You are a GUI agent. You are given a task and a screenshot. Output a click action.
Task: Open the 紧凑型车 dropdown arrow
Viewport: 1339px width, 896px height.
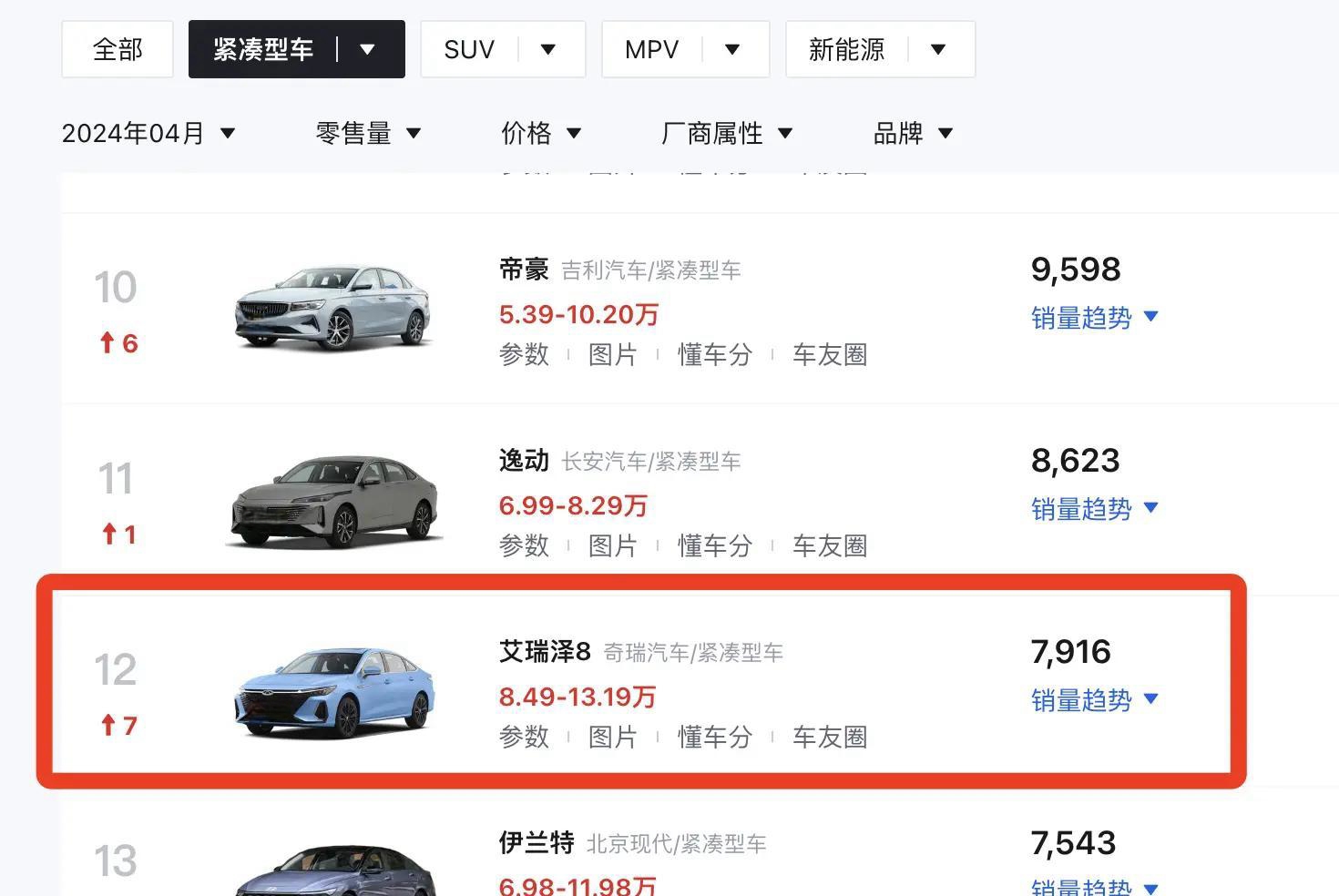pyautogui.click(x=368, y=49)
